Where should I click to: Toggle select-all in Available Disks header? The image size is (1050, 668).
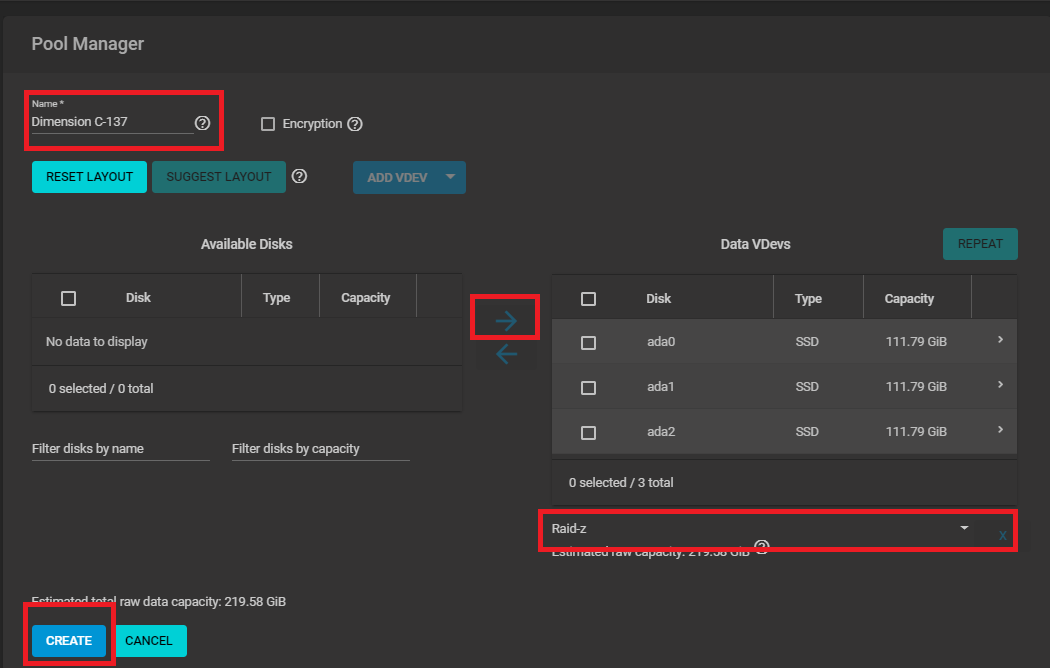click(68, 298)
